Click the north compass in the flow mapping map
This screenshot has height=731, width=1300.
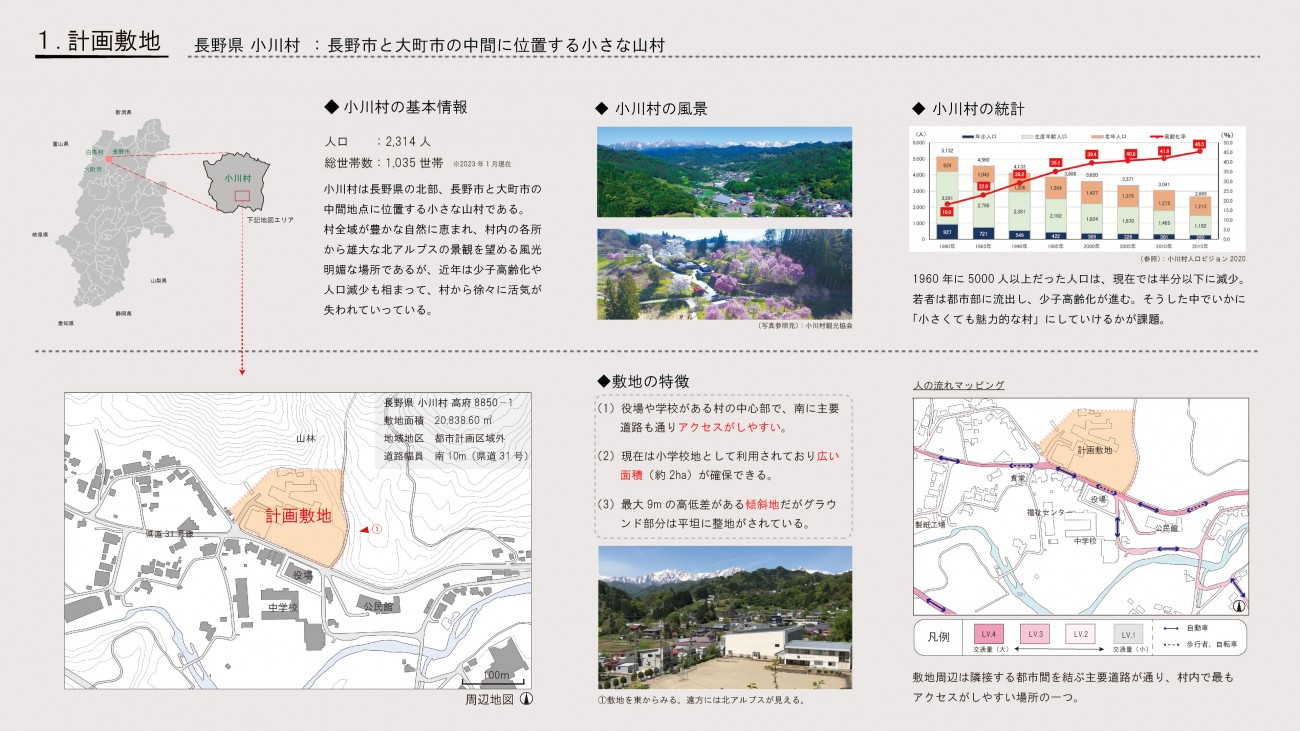click(1238, 605)
